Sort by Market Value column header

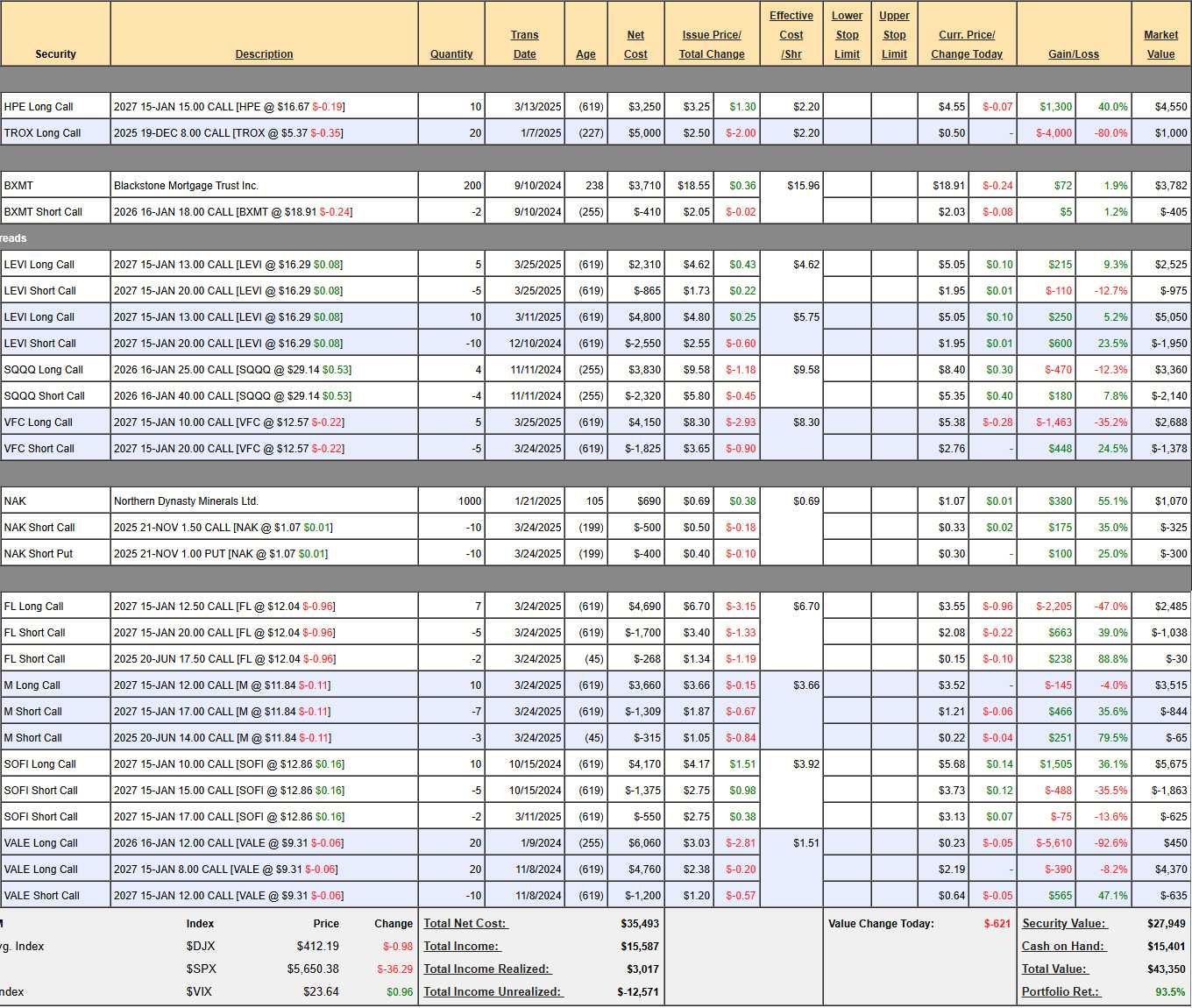tap(1160, 45)
